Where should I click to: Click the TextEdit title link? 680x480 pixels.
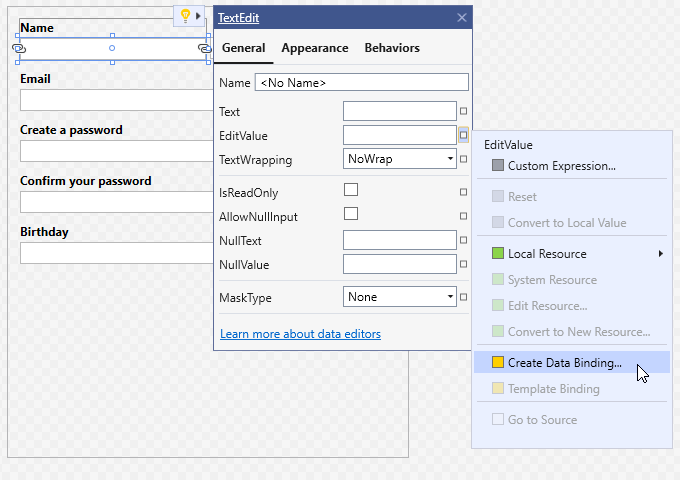[238, 18]
